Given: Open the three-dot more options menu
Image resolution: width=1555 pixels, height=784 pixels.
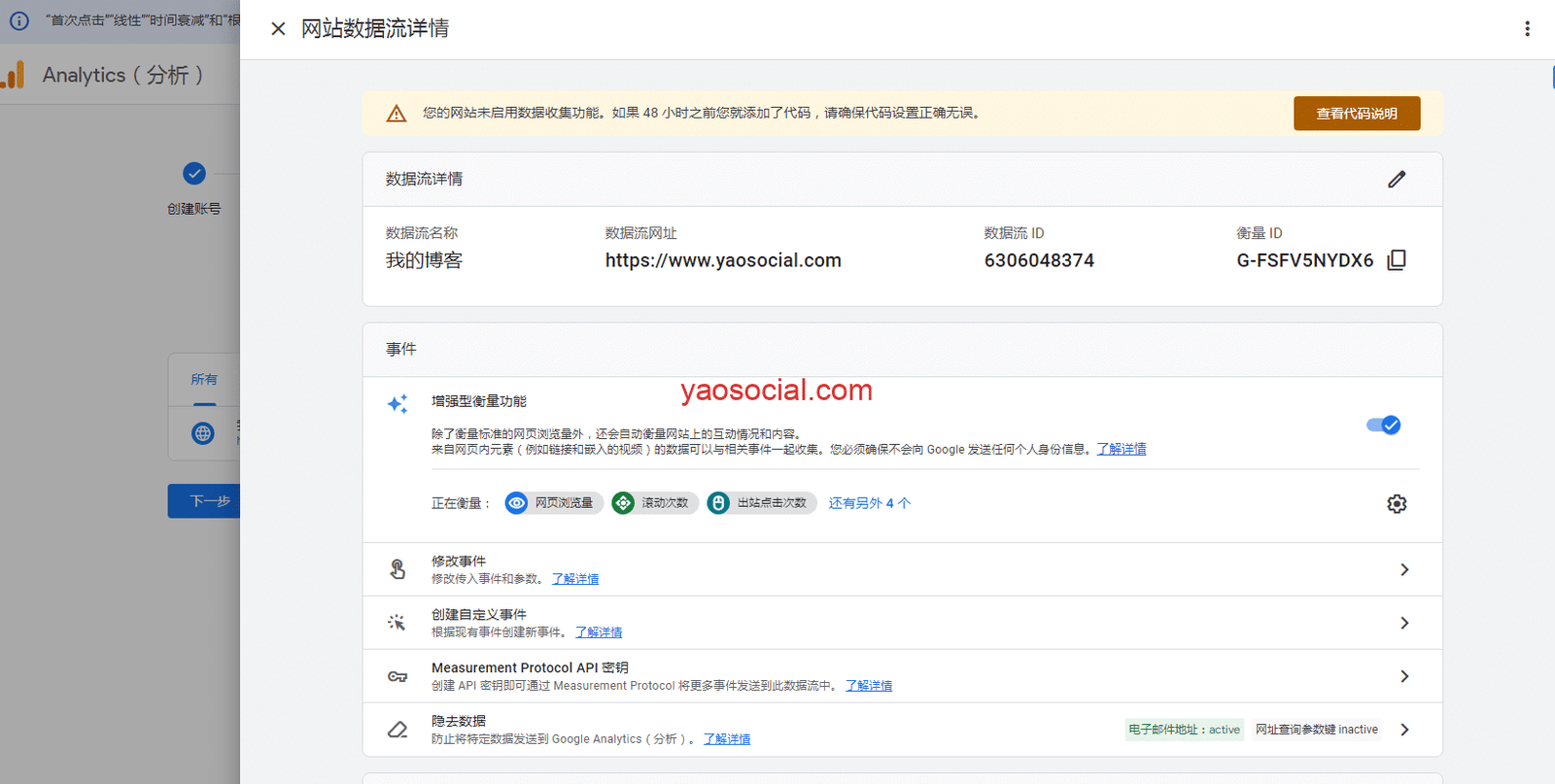Looking at the screenshot, I should [x=1527, y=29].
